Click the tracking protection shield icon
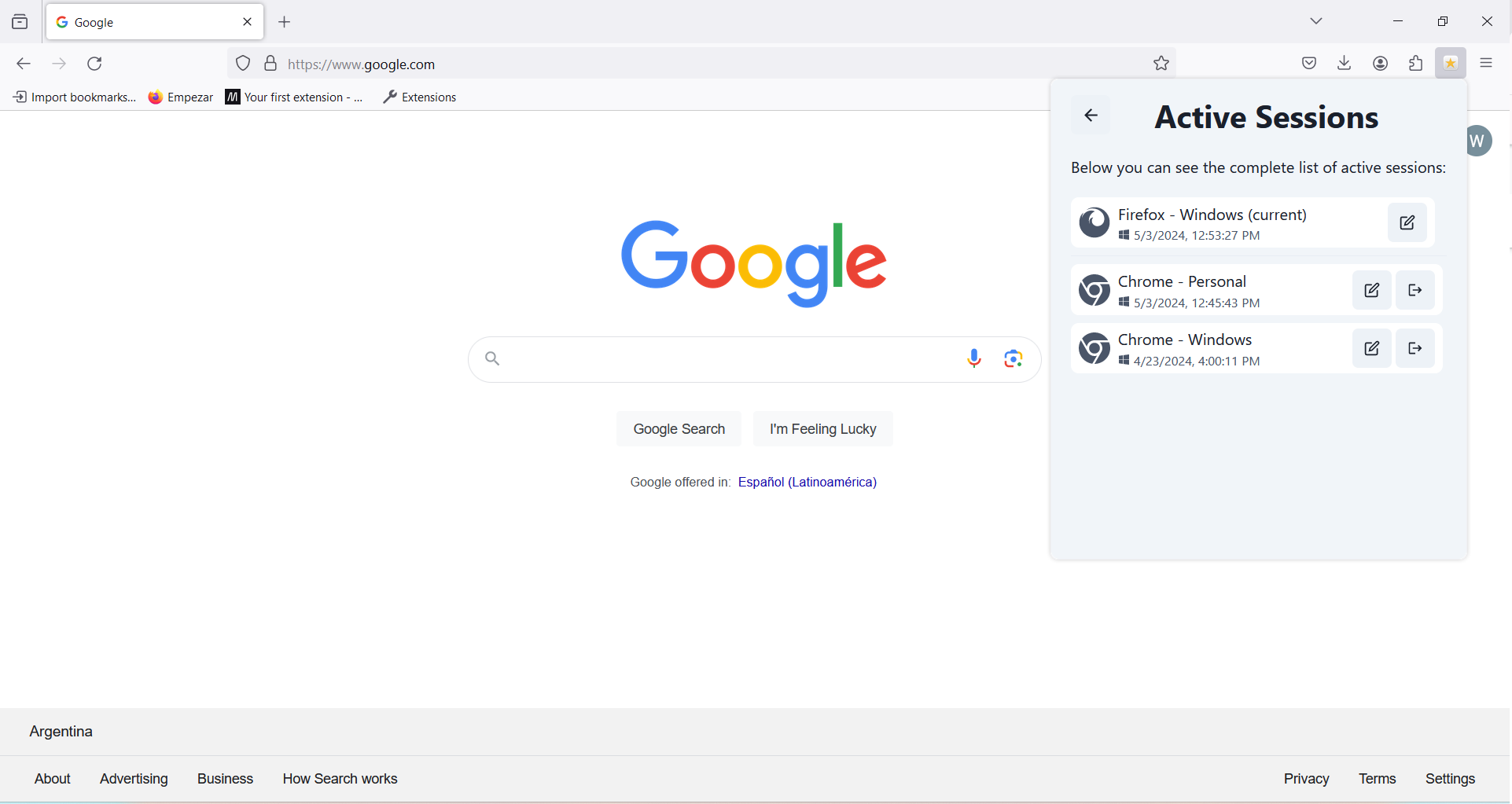The image size is (1512, 804). (243, 64)
